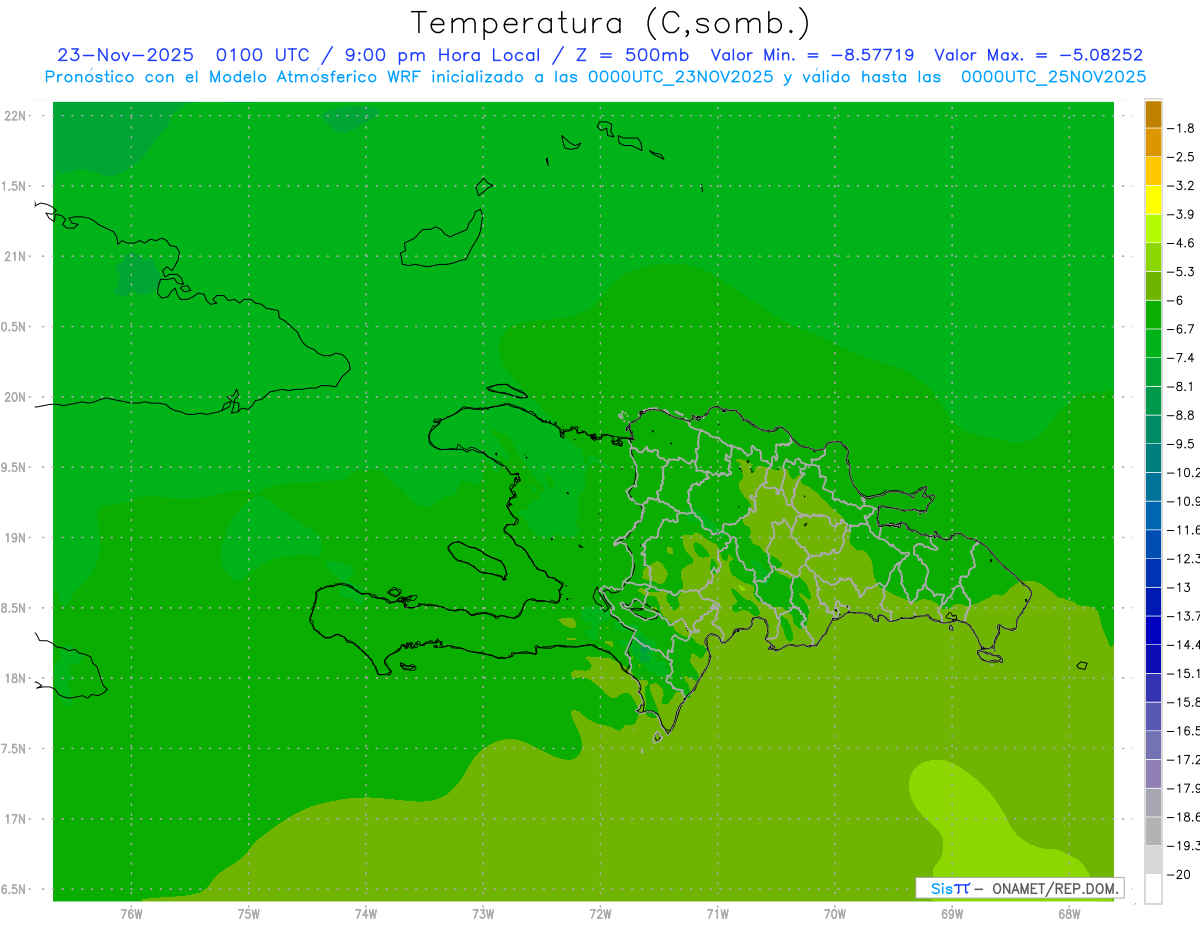Screen dimensions: 1200x927
Task: Click the '-8.8' color scale label
Action: point(1183,415)
